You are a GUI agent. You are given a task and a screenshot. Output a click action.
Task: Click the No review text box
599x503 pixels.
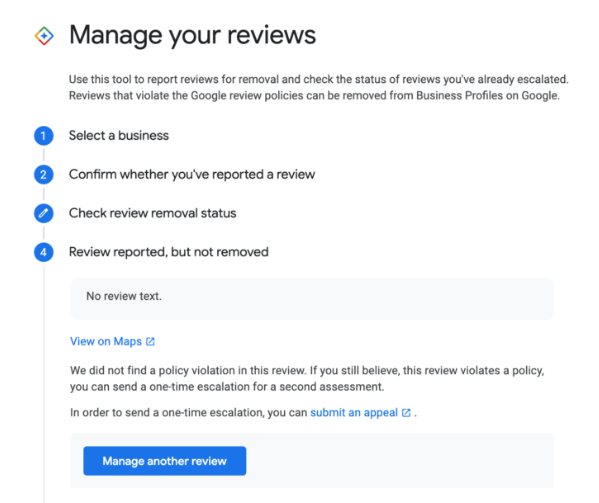click(312, 299)
